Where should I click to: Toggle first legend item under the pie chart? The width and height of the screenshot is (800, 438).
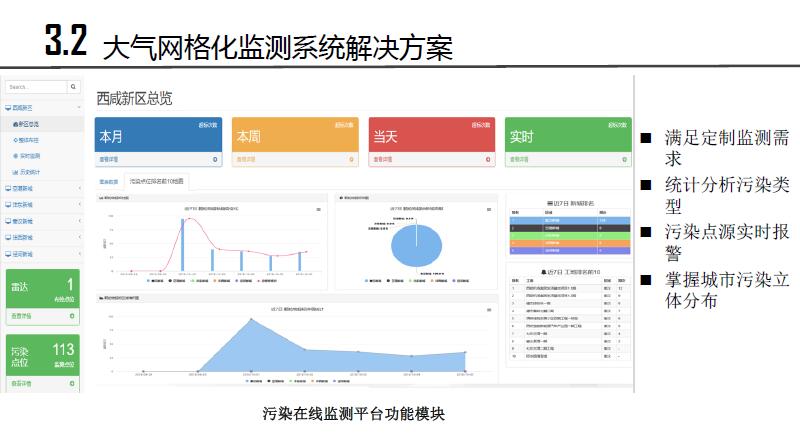pyautogui.click(x=369, y=283)
